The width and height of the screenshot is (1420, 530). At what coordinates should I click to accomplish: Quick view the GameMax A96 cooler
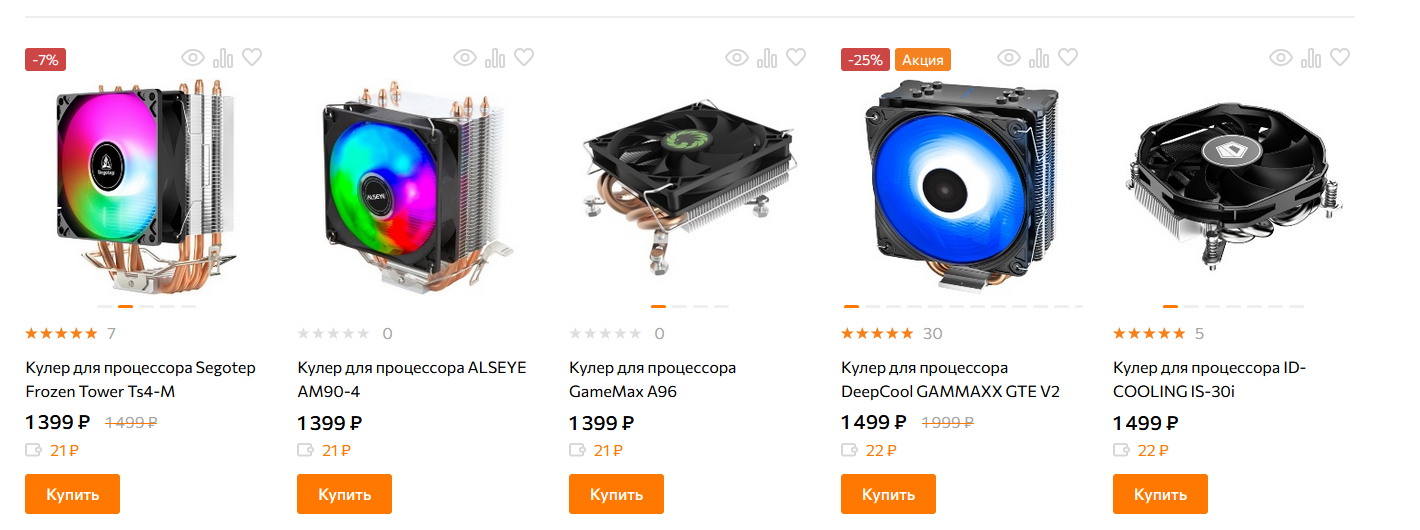[737, 58]
